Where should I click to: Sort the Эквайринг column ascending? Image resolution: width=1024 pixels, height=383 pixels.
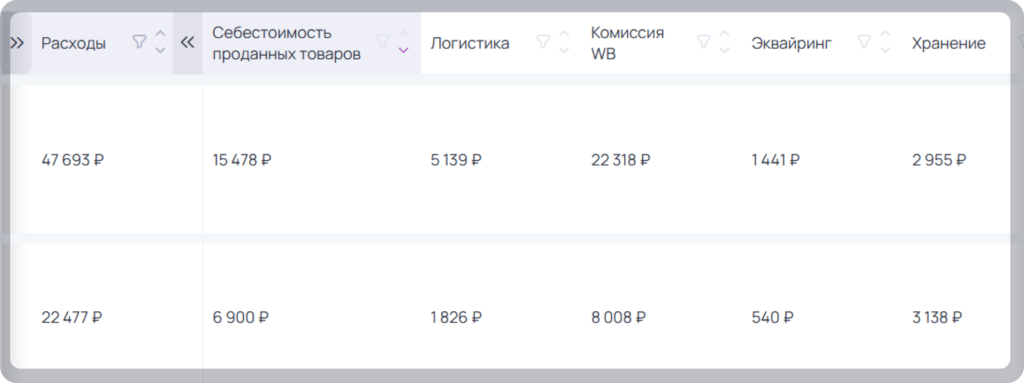(885, 34)
